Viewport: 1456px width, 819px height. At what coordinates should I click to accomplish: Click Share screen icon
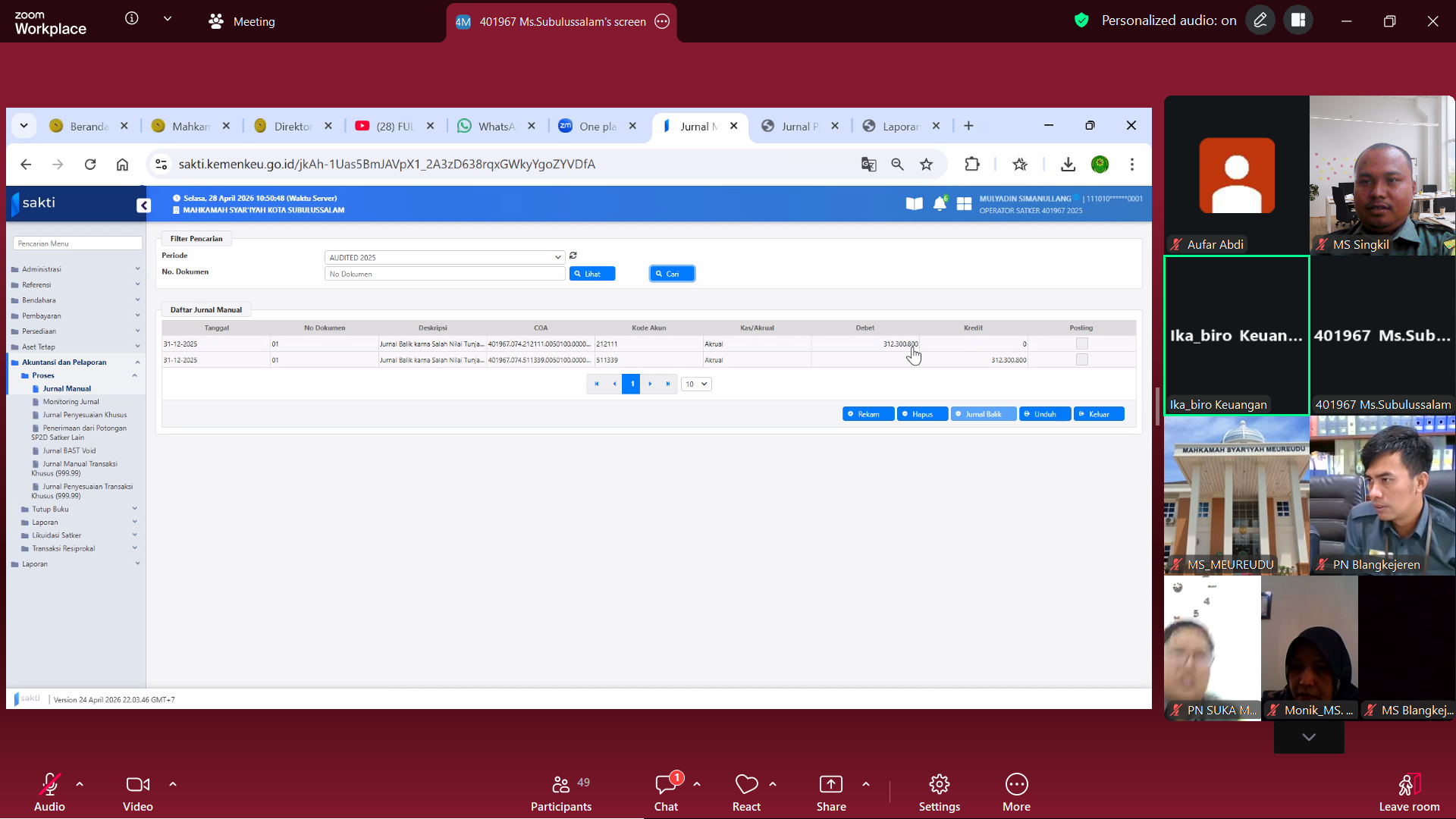831,792
